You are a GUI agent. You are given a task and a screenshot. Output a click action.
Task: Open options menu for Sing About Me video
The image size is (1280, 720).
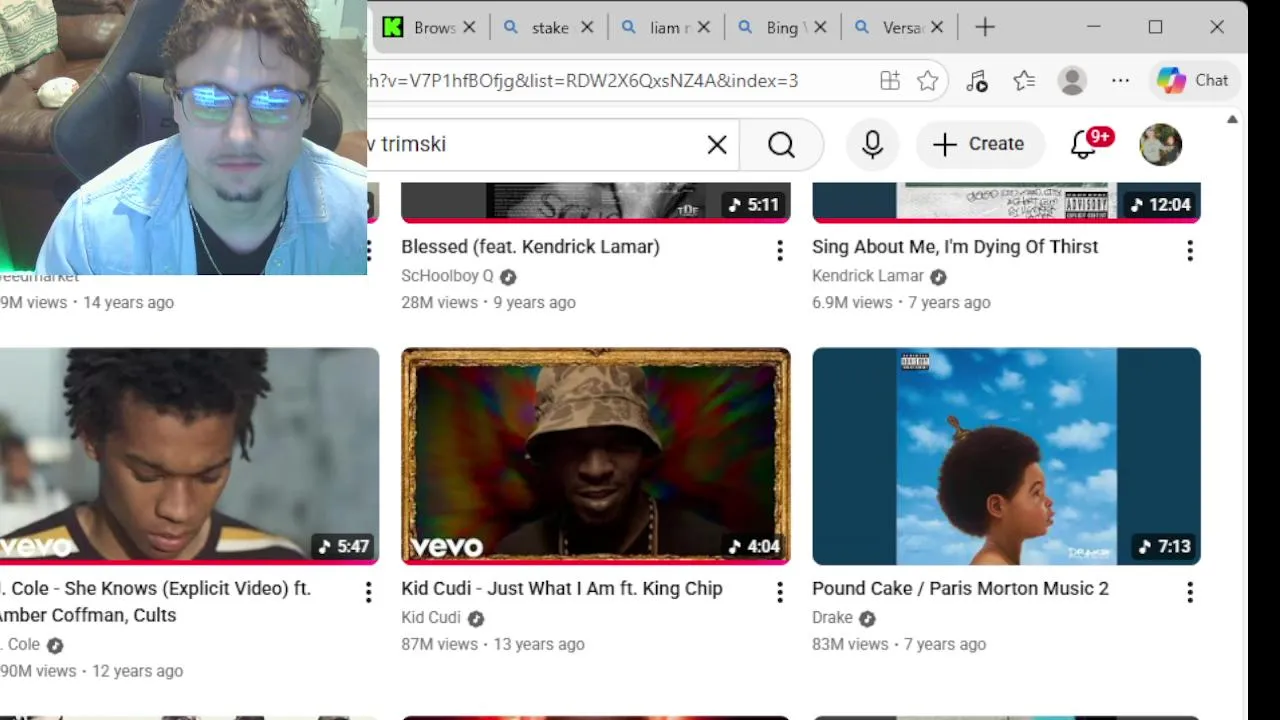tap(1190, 251)
